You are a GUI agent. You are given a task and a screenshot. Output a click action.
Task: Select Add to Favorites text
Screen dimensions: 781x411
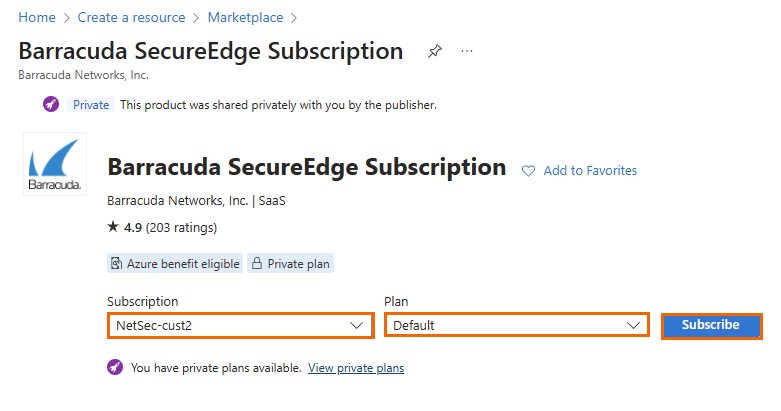click(590, 170)
